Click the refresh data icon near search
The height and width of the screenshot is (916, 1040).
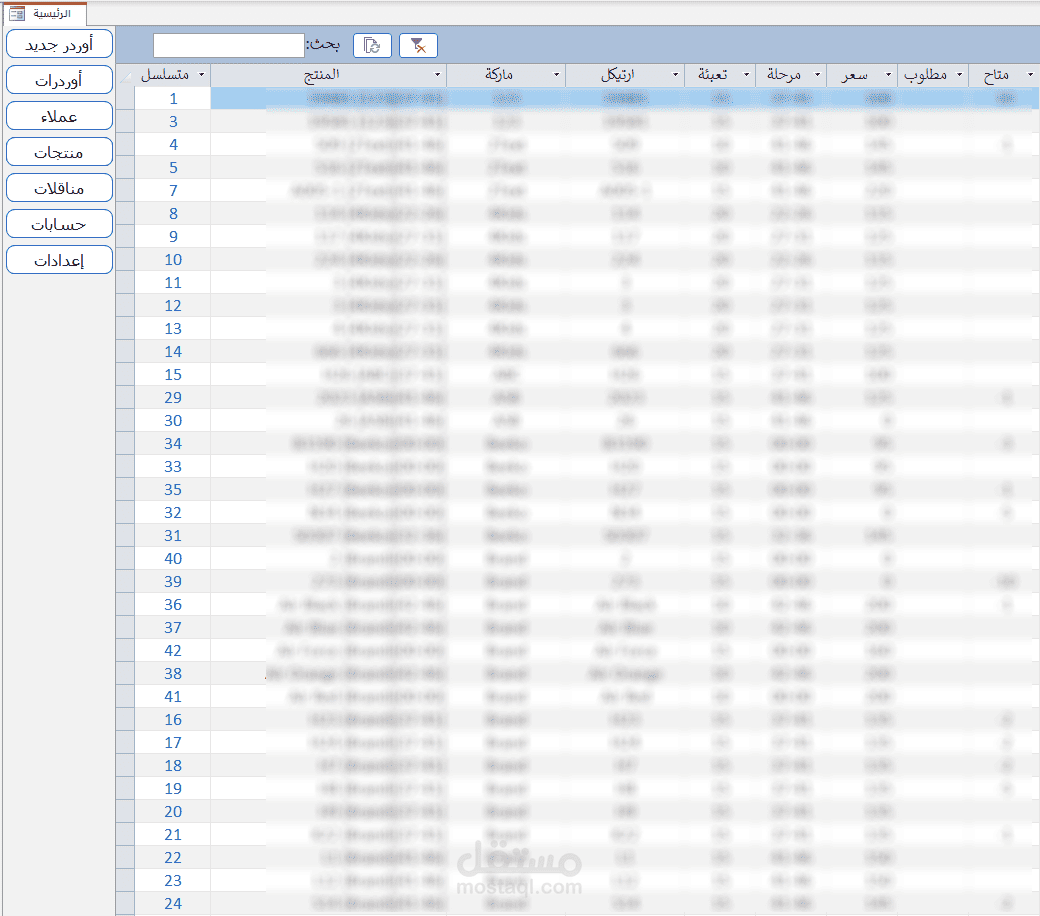(x=372, y=46)
